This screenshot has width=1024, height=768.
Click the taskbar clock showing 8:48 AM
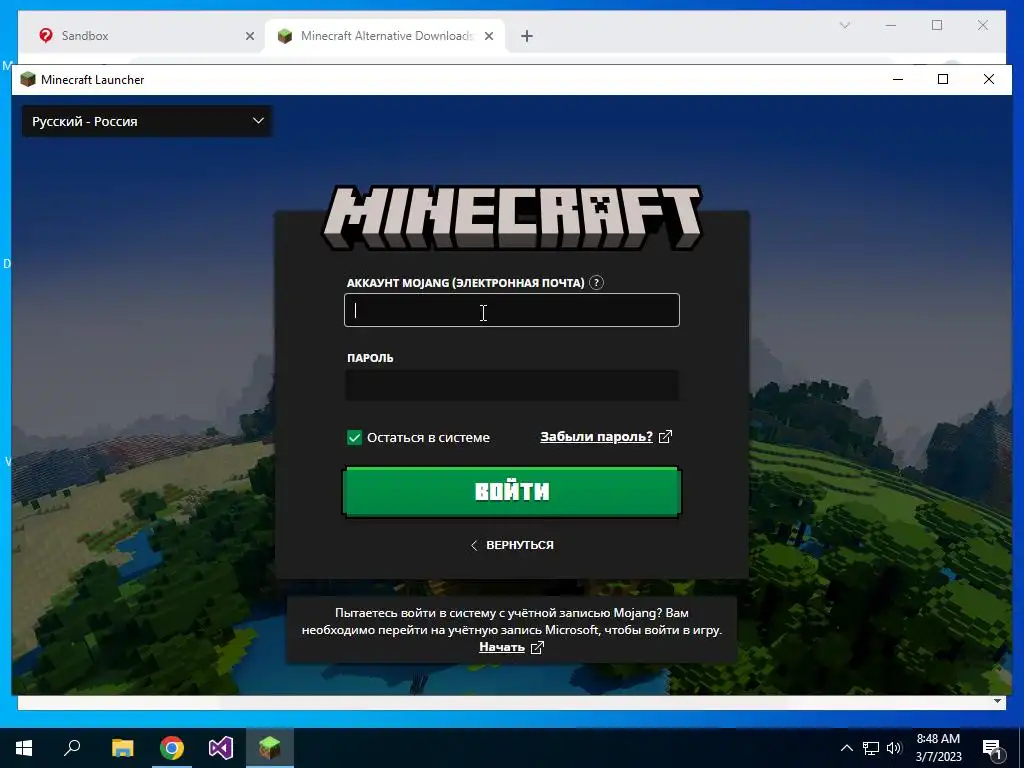[938, 748]
